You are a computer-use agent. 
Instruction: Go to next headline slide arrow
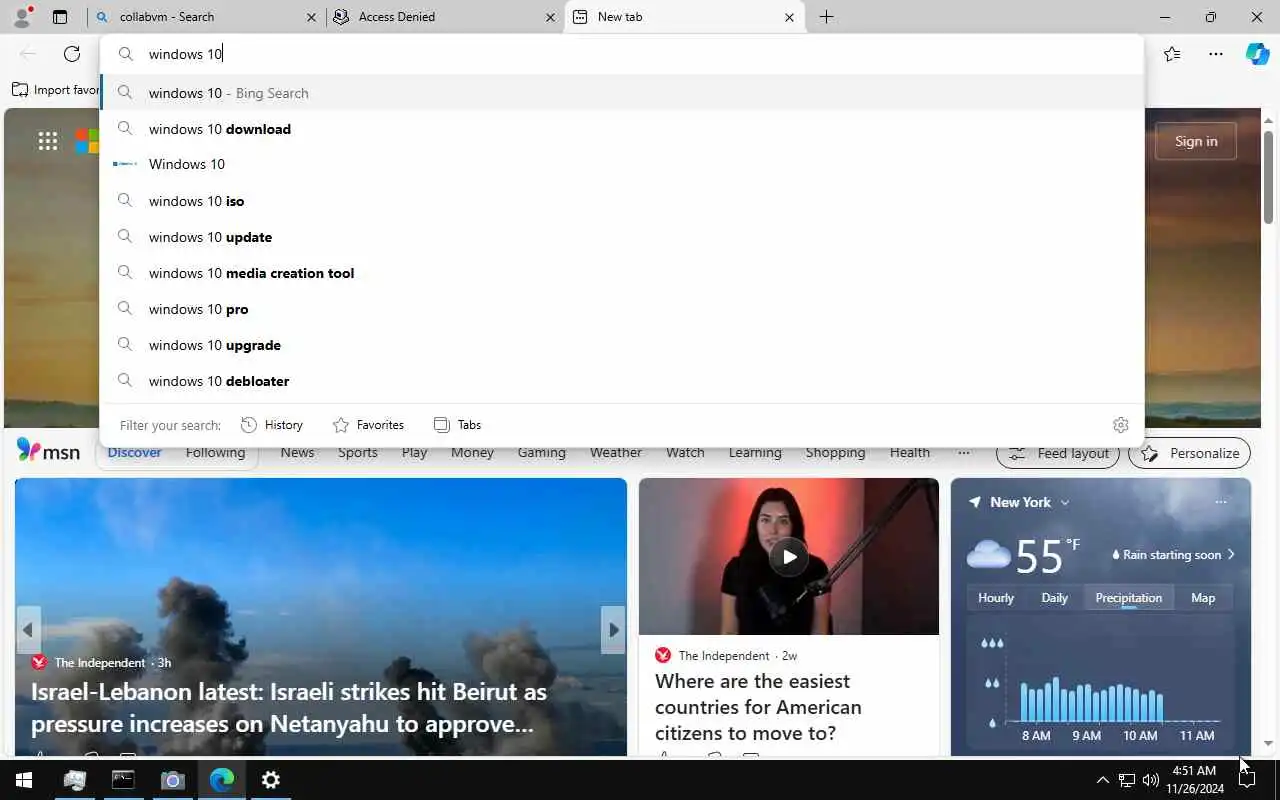pyautogui.click(x=613, y=630)
